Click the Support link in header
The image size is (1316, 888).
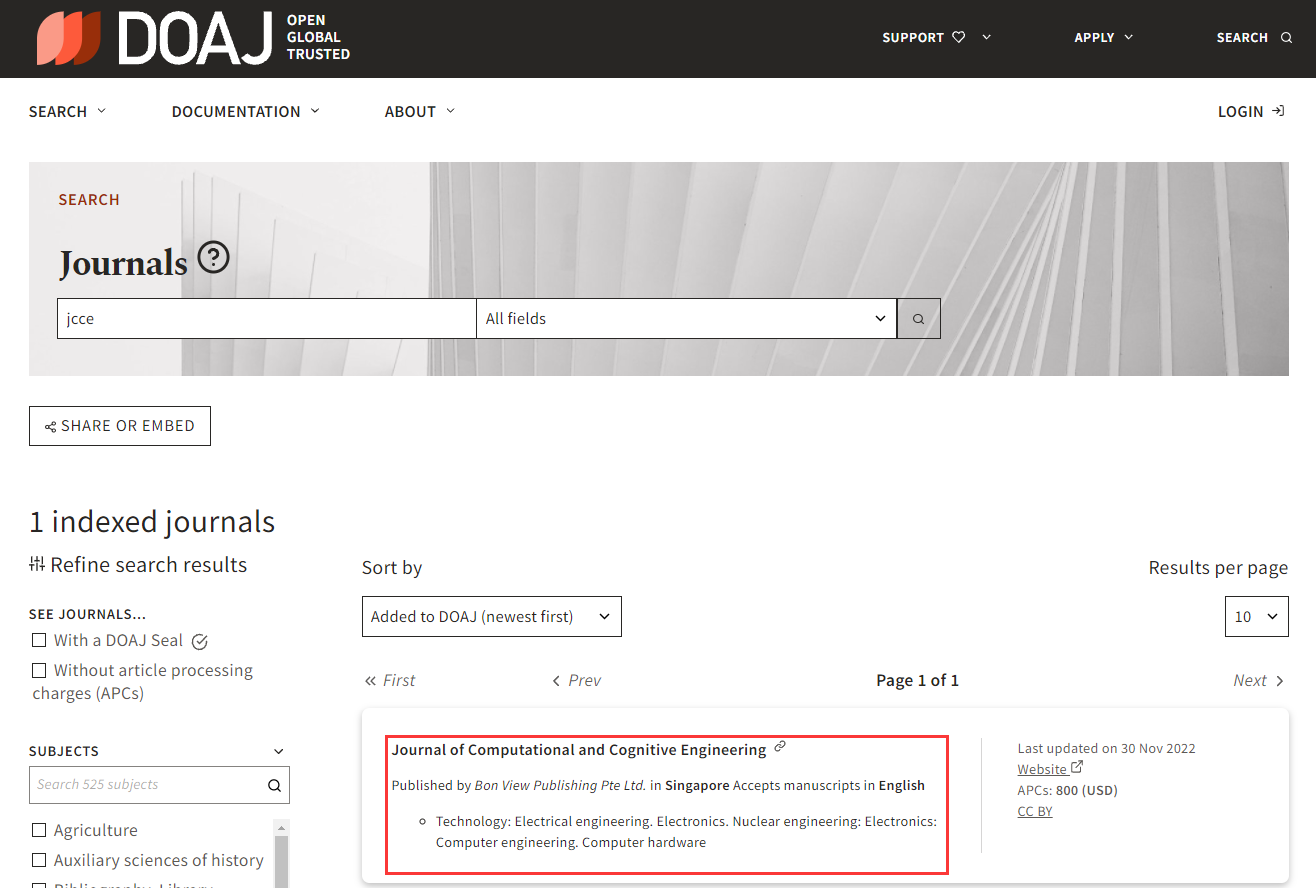[913, 37]
